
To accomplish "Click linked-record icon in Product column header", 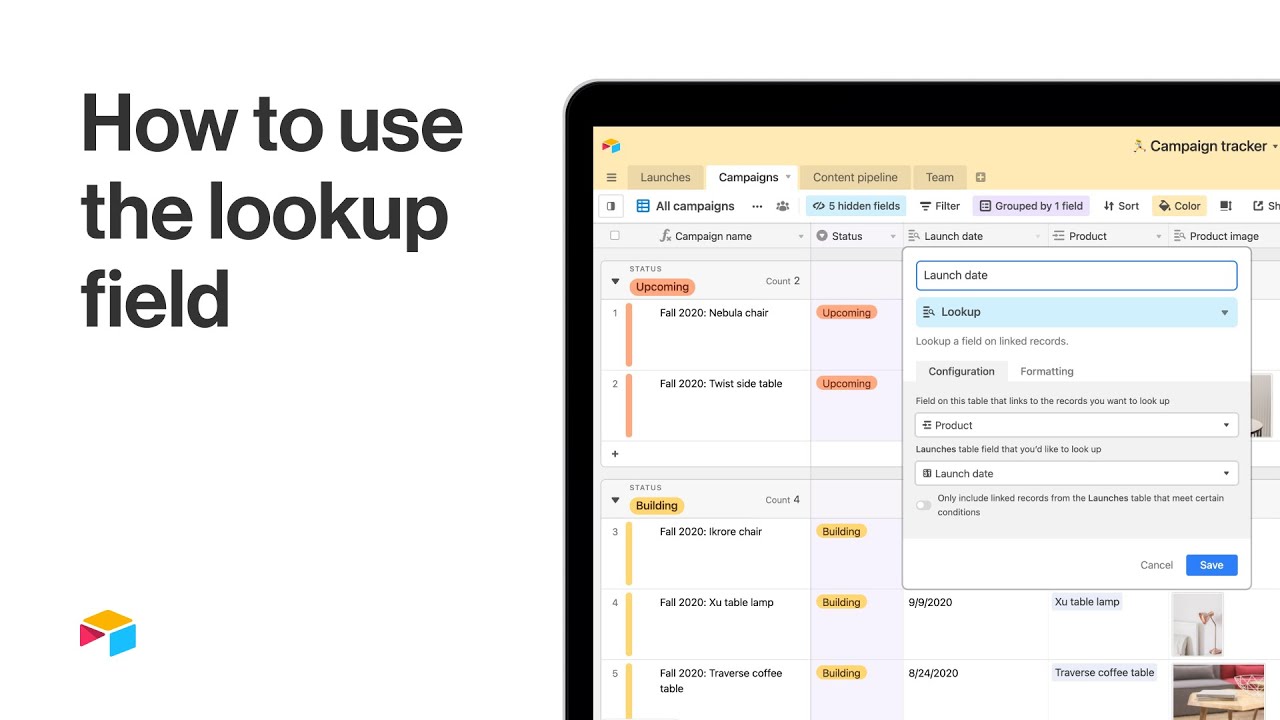I will 1060,236.
